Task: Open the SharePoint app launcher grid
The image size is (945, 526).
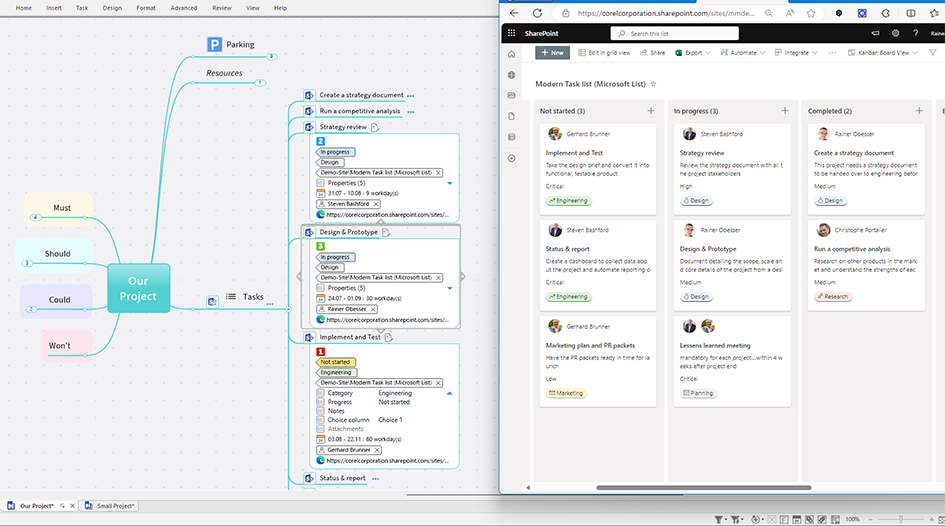Action: coord(512,33)
